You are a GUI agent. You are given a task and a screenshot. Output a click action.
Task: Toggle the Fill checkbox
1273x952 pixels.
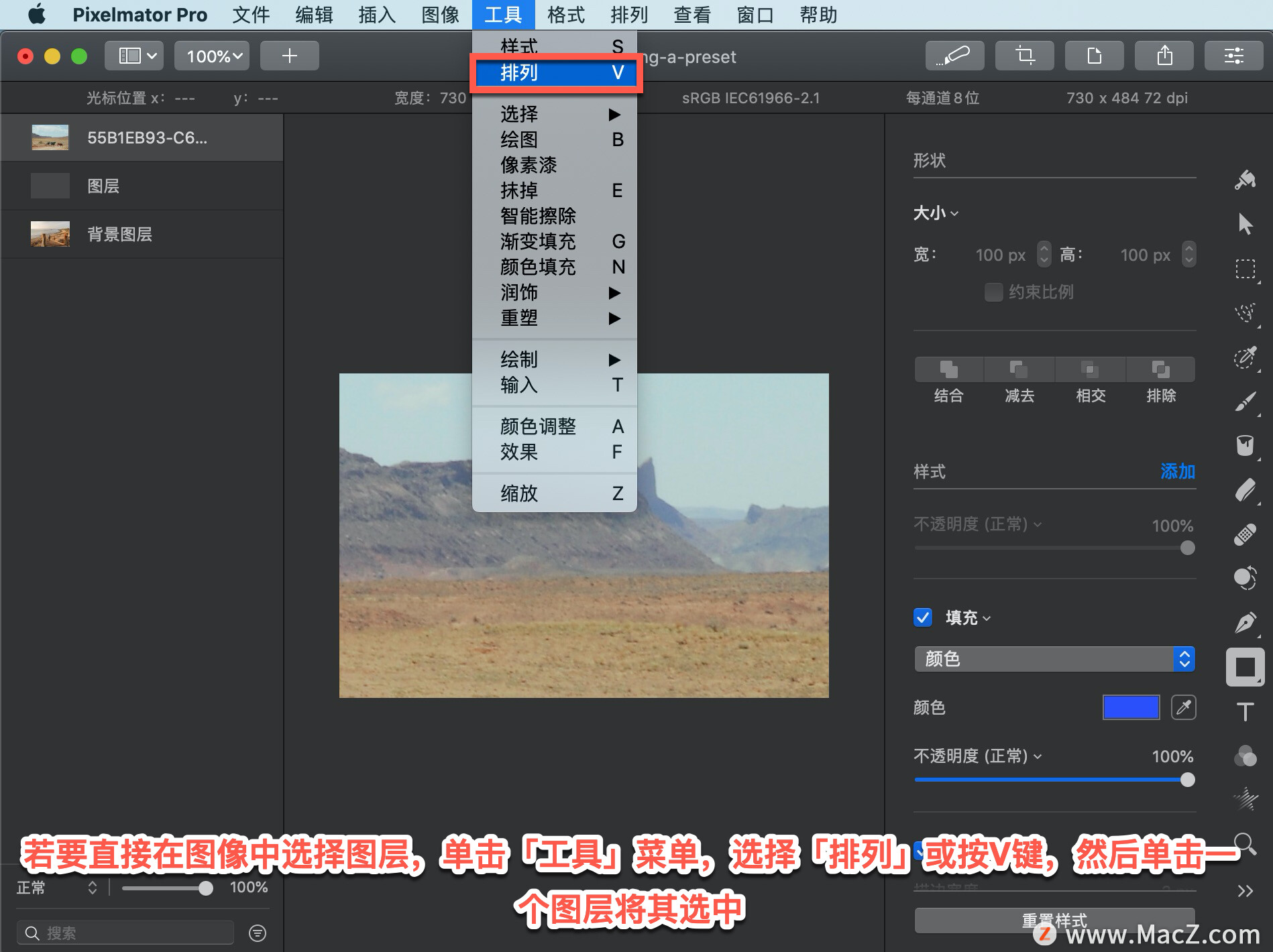[x=923, y=617]
